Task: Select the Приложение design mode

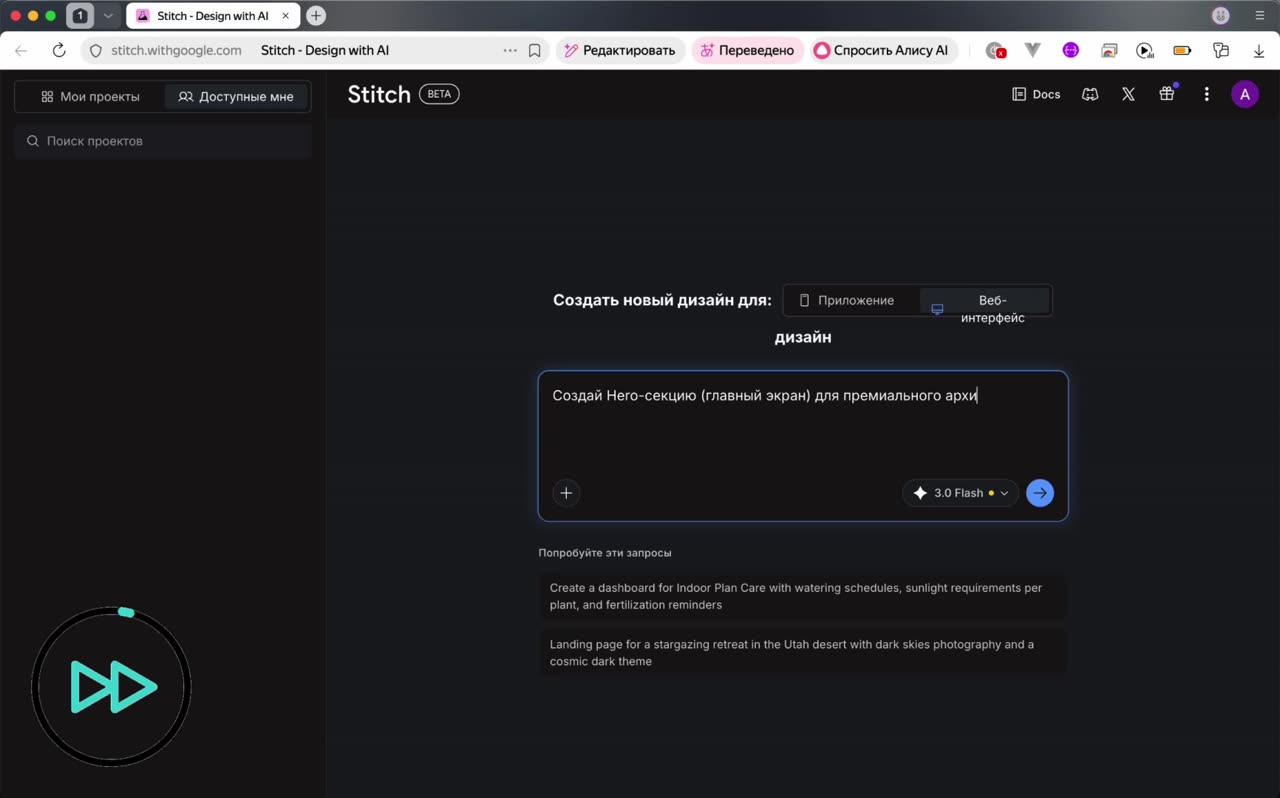Action: (x=847, y=300)
